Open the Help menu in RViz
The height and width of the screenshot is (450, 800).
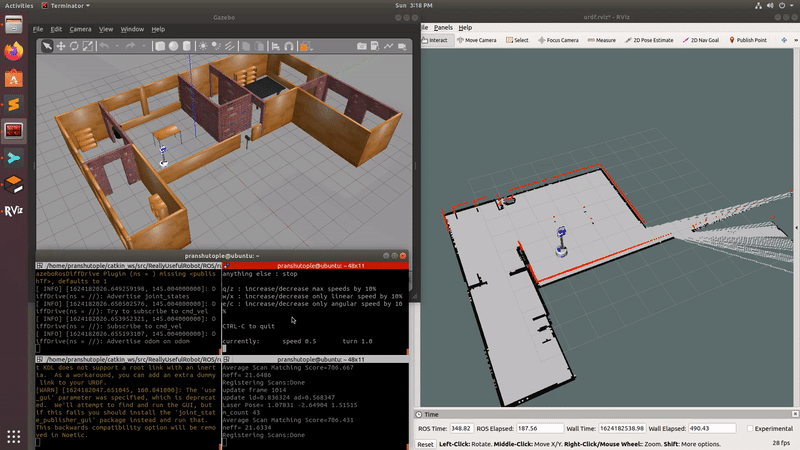465,28
